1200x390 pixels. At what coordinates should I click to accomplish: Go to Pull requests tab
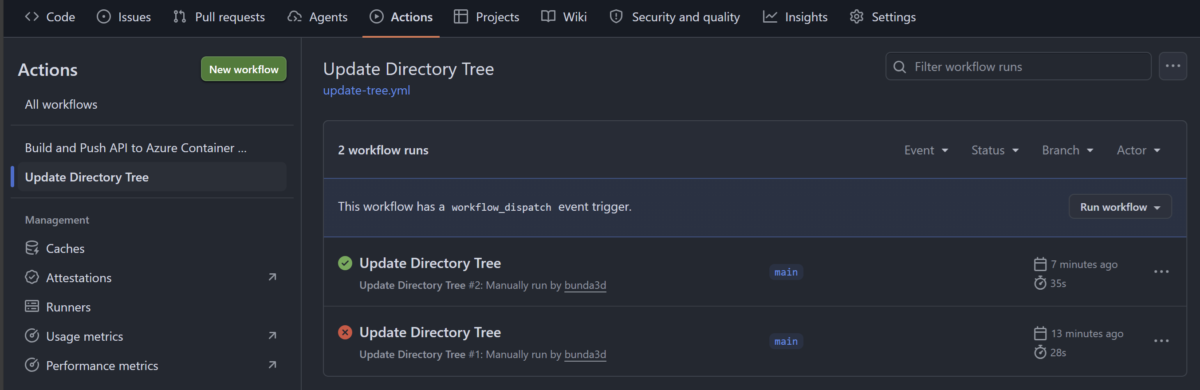tap(219, 17)
